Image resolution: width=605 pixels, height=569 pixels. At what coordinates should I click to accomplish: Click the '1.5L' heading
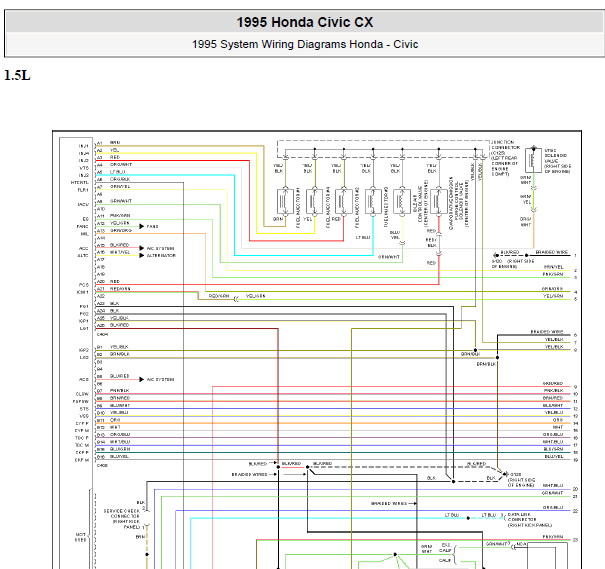pyautogui.click(x=17, y=75)
